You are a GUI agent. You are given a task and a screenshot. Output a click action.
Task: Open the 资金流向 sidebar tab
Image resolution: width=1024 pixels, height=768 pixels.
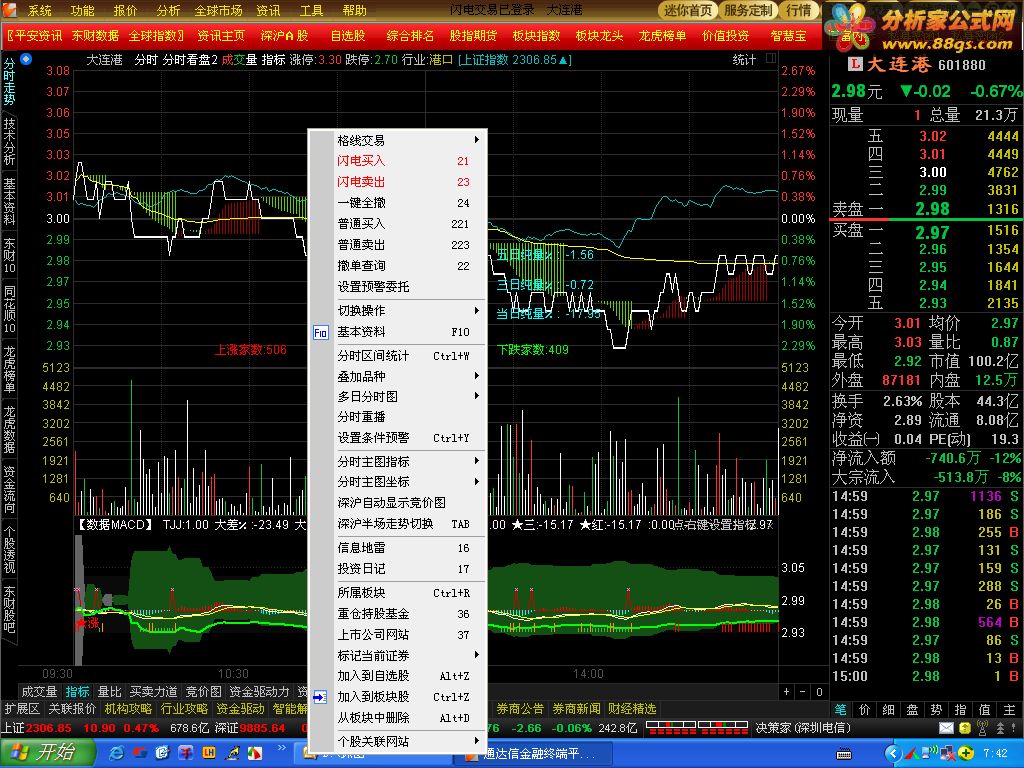point(9,488)
